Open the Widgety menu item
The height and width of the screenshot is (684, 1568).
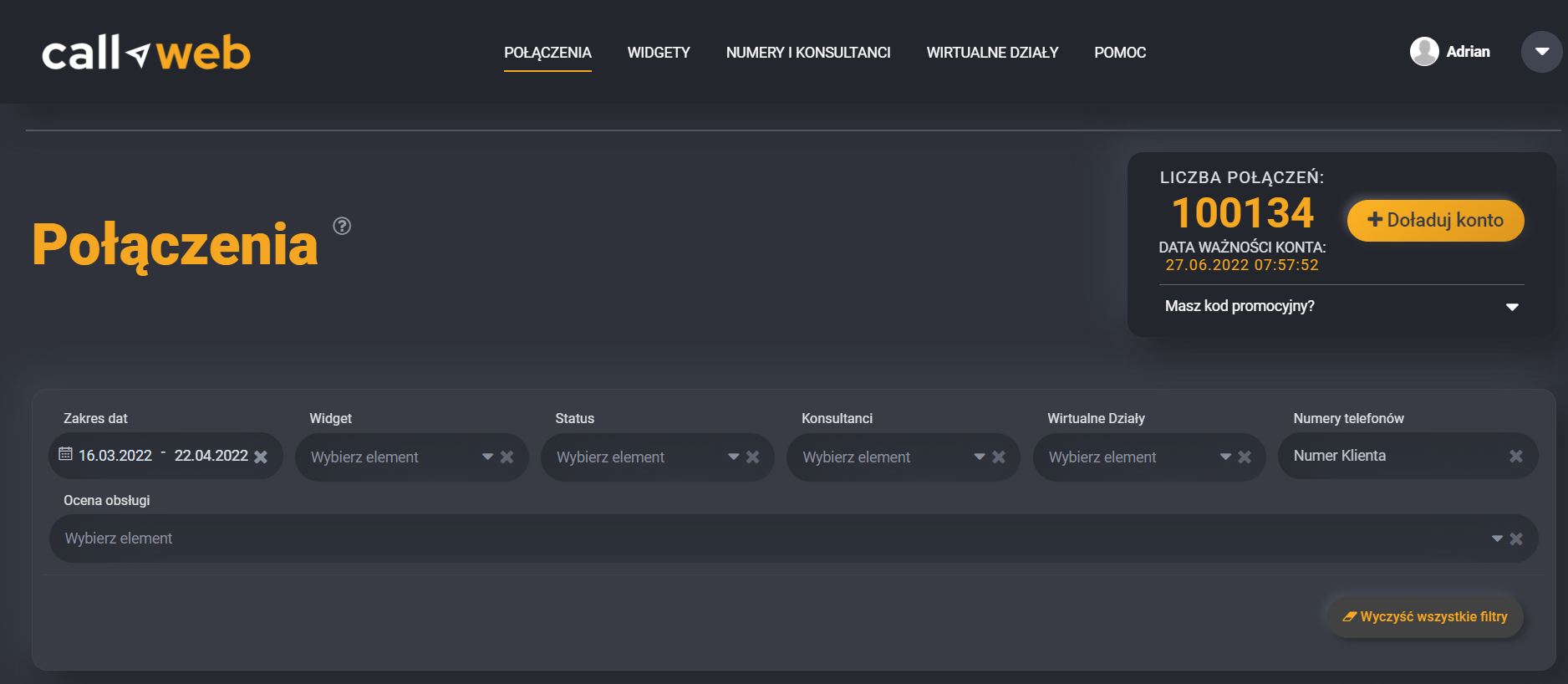(659, 53)
